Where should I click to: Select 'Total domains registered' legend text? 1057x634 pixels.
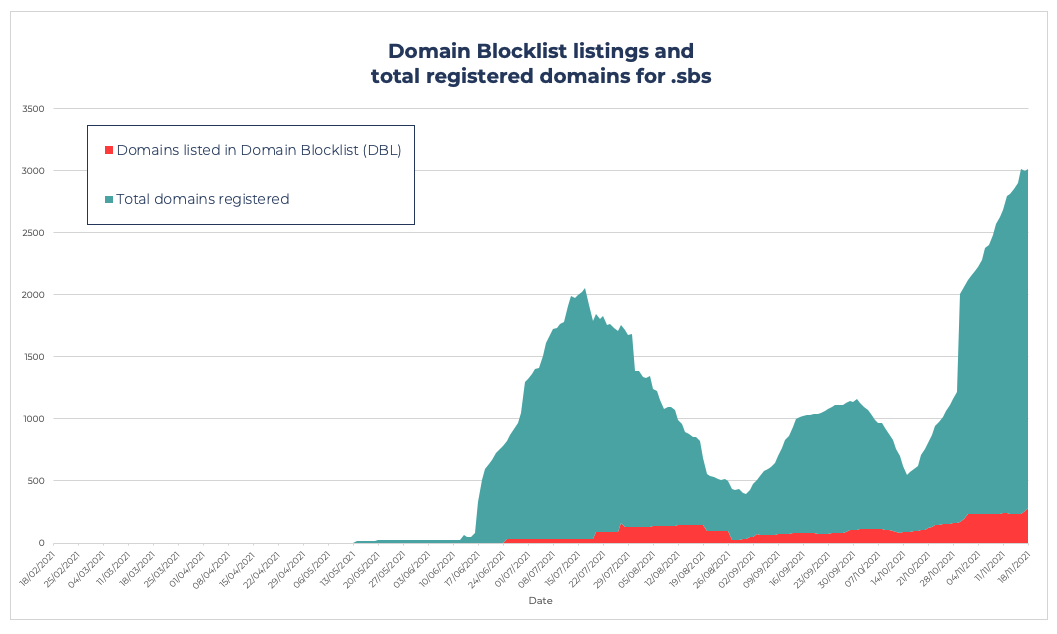tap(203, 199)
